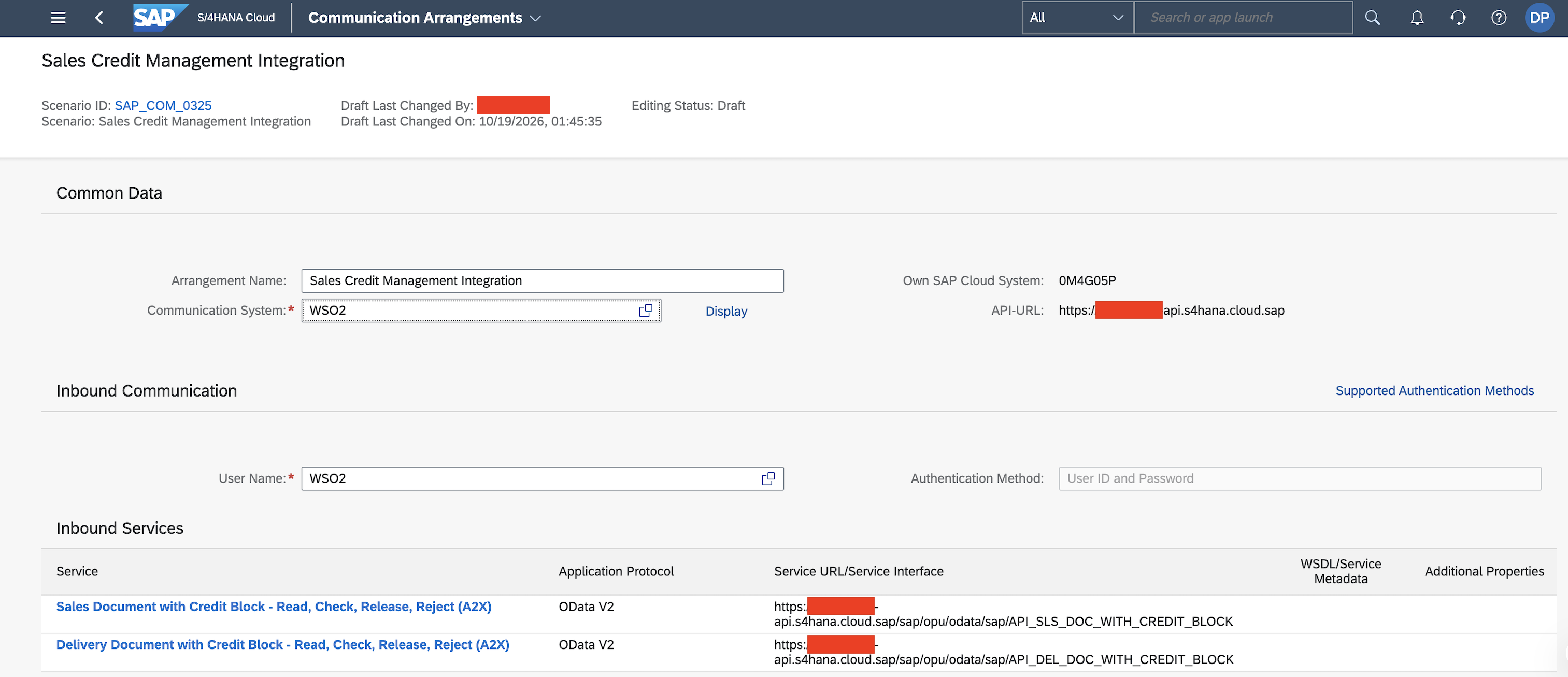The image size is (1568, 677).
Task: Click the Additional Properties column header
Action: (1484, 571)
